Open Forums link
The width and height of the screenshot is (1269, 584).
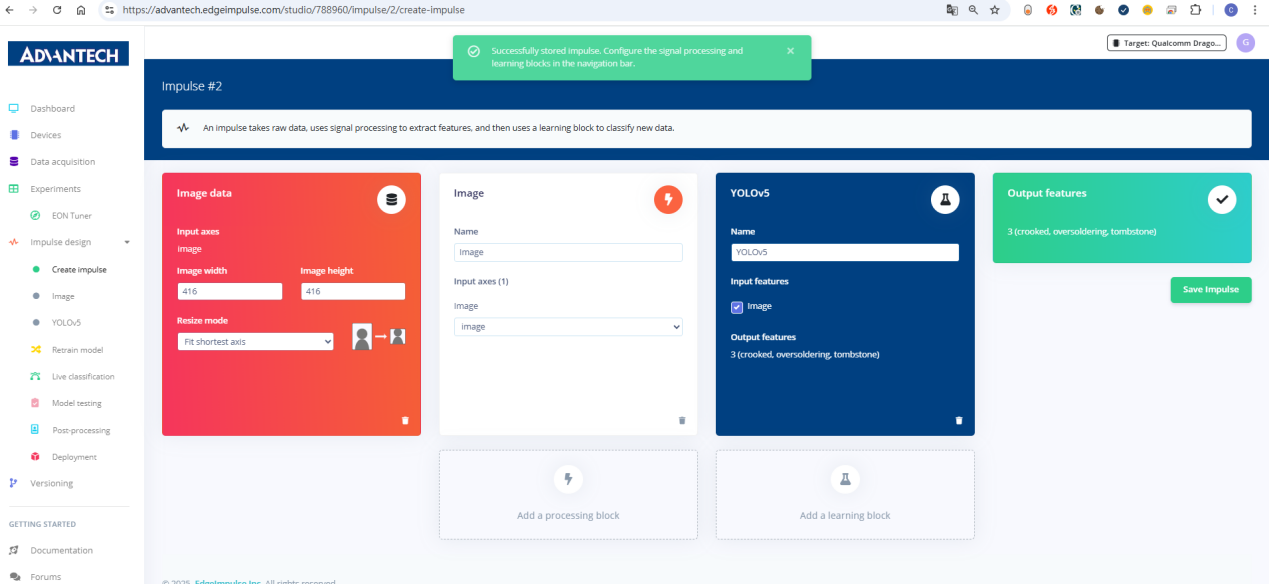[x=45, y=576]
